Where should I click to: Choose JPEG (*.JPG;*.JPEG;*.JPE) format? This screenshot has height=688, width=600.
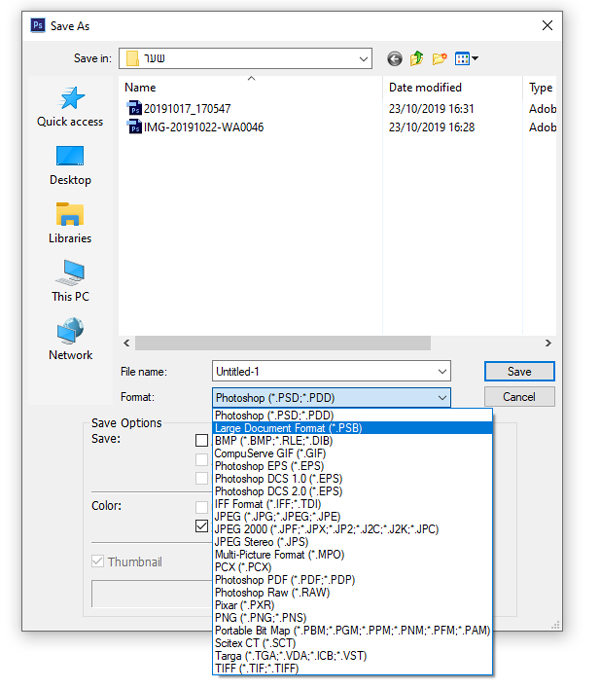point(352,516)
